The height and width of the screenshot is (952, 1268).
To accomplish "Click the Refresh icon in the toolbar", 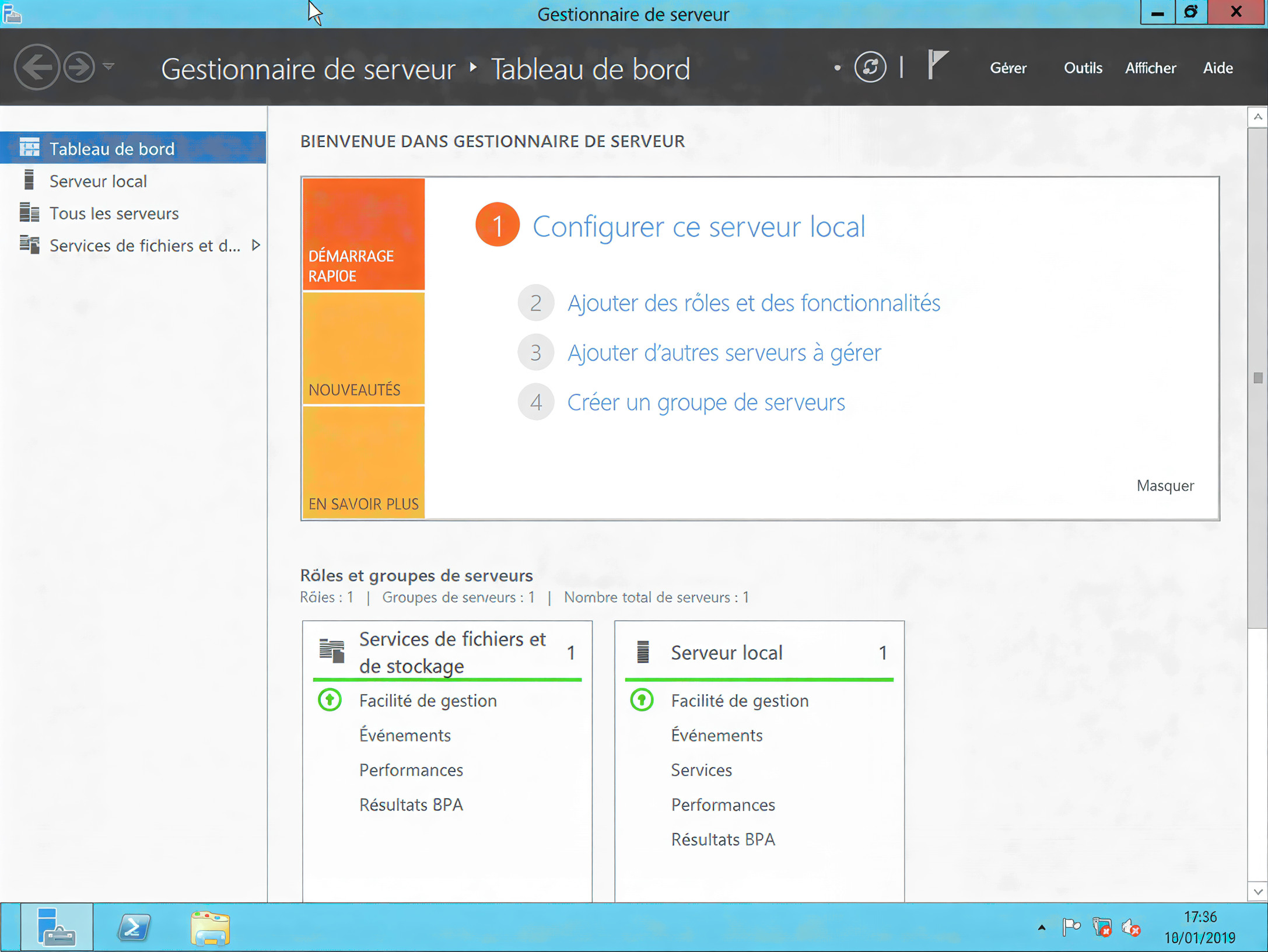I will [870, 67].
